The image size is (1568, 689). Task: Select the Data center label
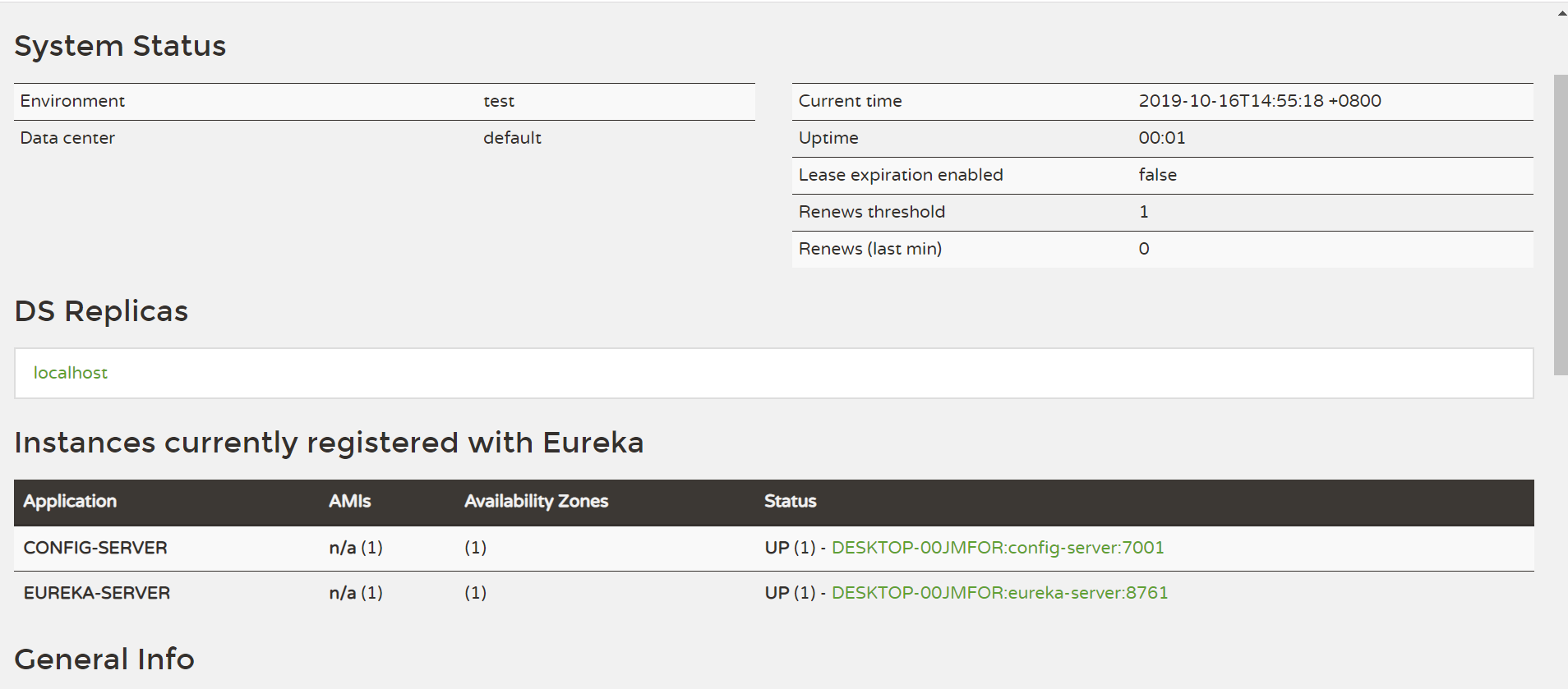coord(67,138)
